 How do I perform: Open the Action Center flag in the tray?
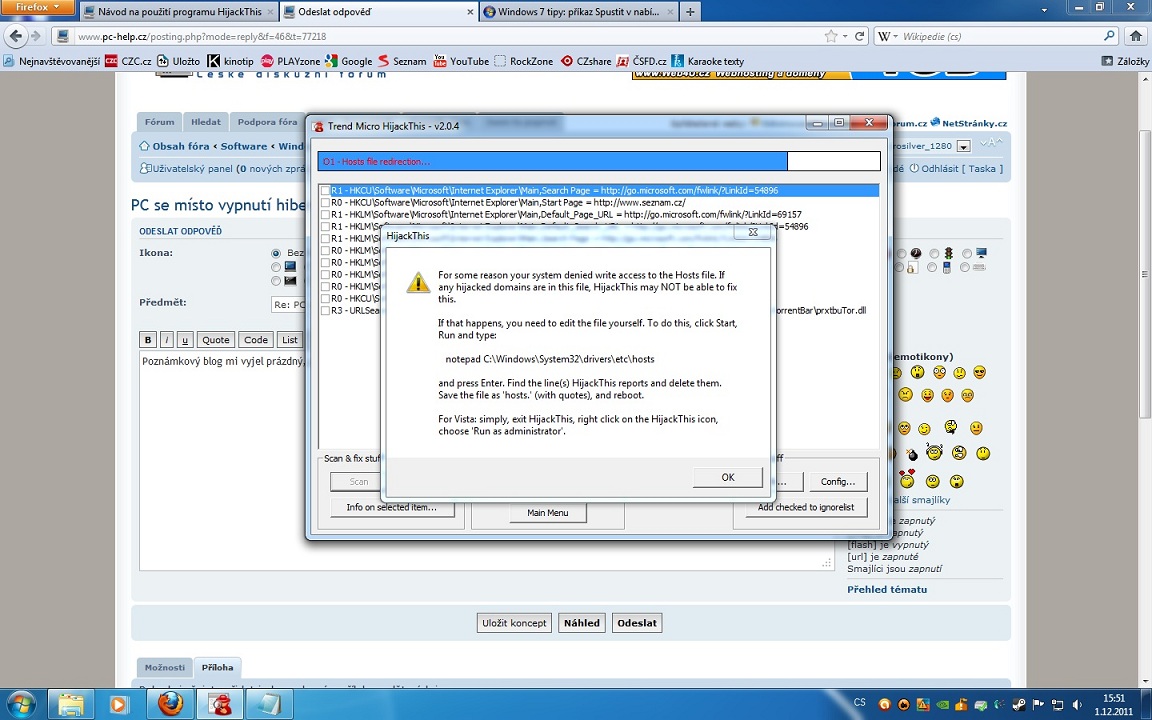pyautogui.click(x=1038, y=705)
